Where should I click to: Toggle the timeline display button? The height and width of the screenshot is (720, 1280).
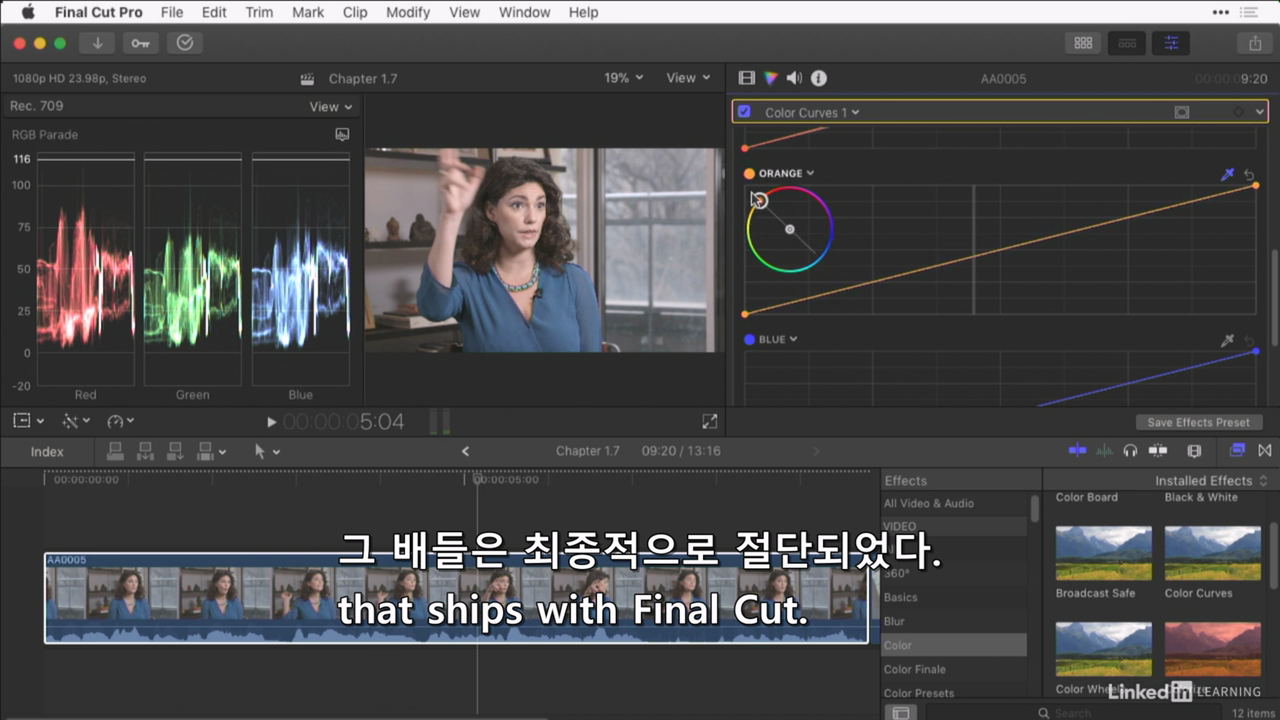tap(1127, 43)
